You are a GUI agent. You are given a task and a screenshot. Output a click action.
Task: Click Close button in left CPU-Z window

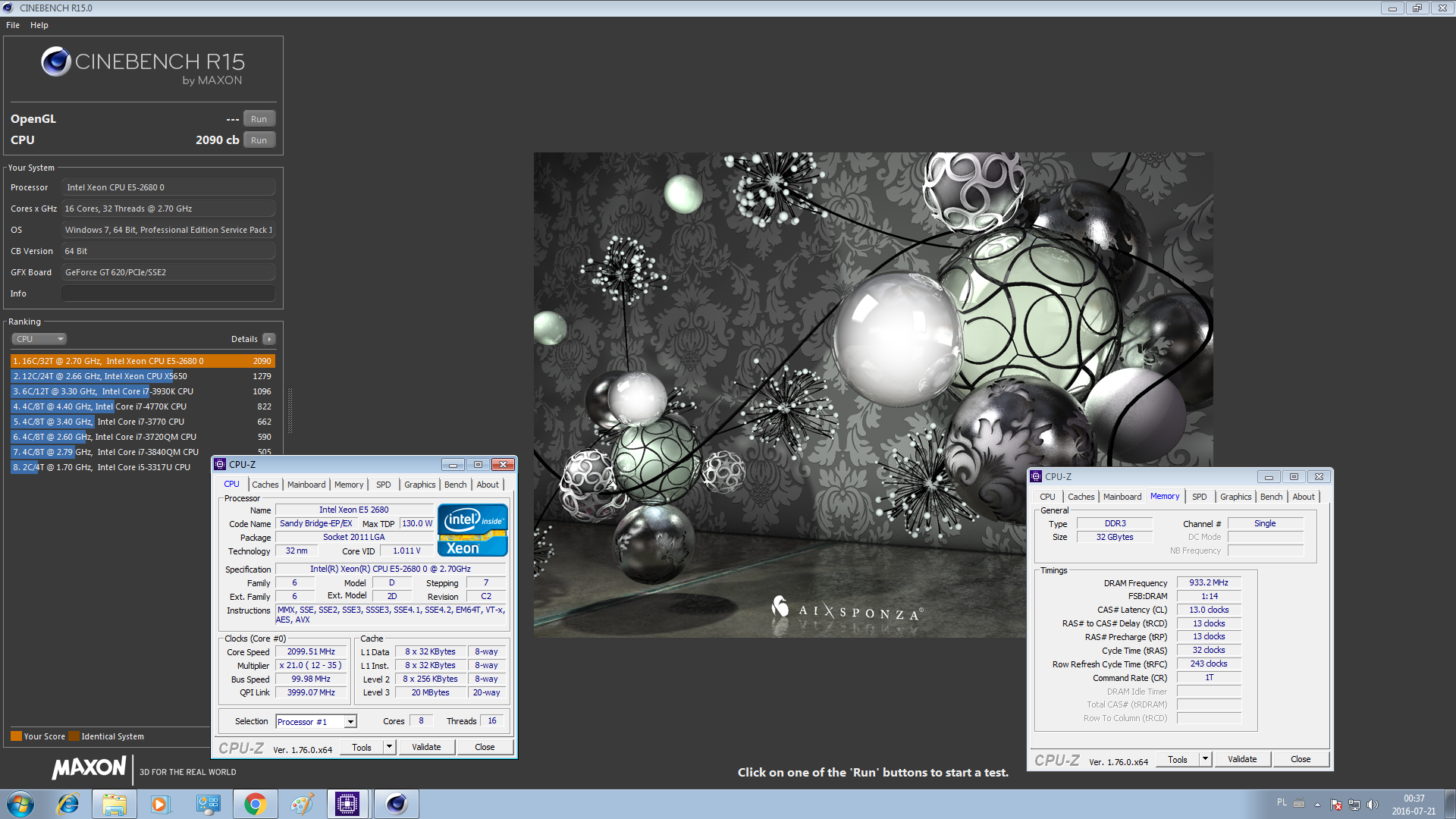[485, 747]
